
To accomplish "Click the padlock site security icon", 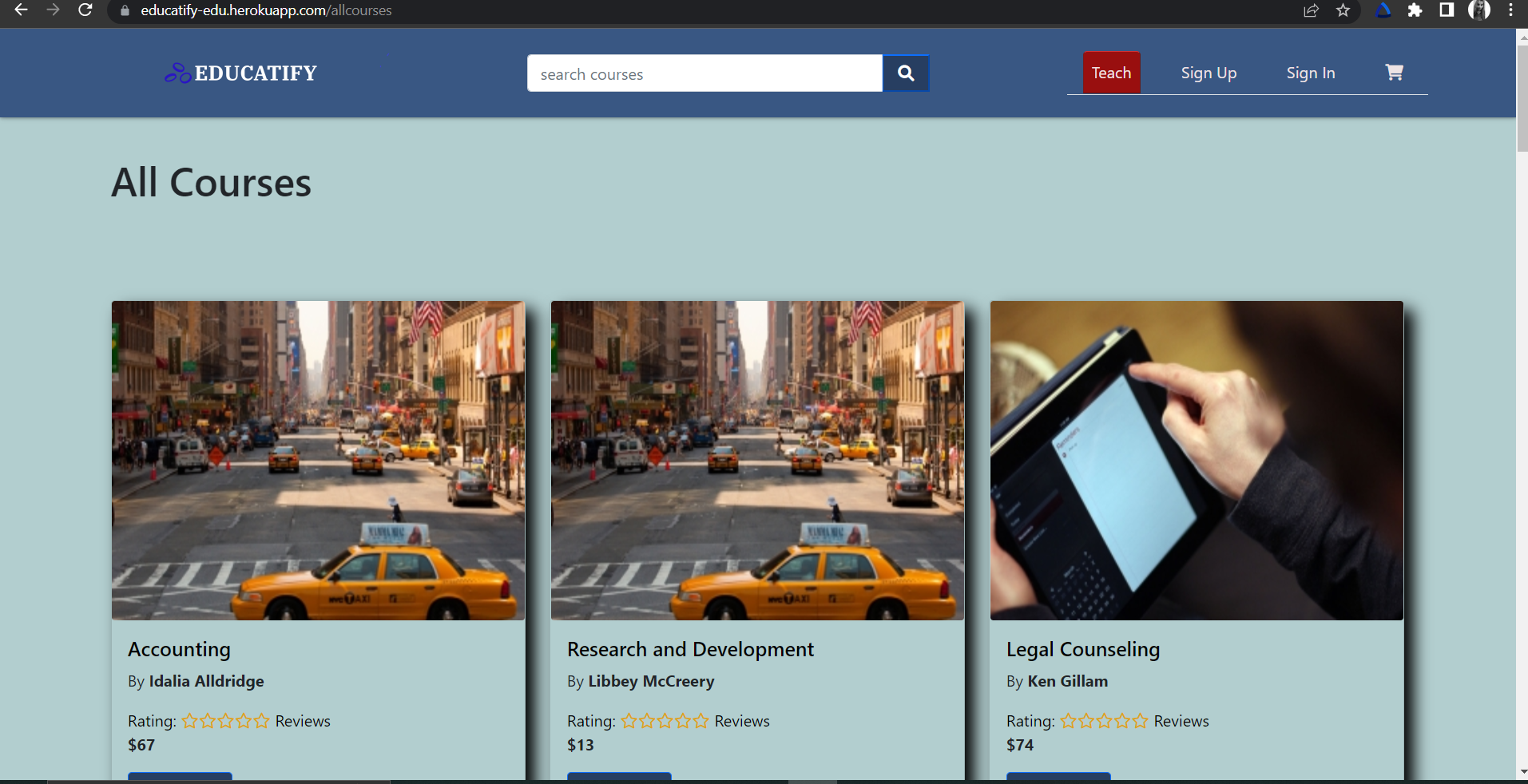I will tap(124, 11).
